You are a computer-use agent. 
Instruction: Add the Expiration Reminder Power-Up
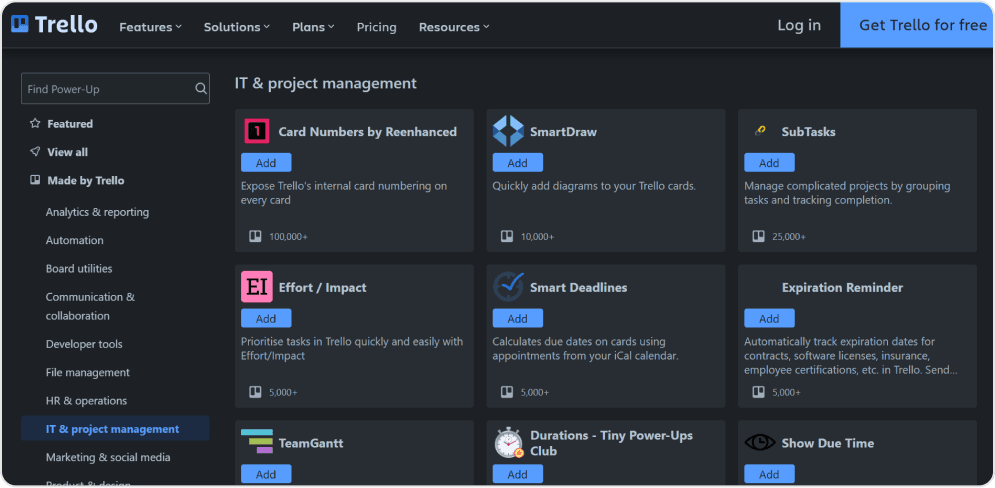click(x=769, y=318)
